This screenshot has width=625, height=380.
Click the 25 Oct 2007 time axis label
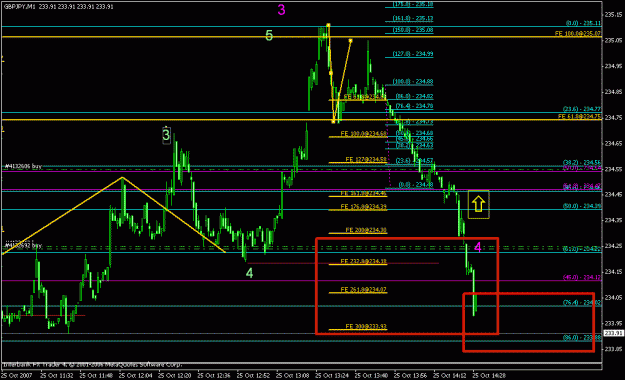point(17,376)
